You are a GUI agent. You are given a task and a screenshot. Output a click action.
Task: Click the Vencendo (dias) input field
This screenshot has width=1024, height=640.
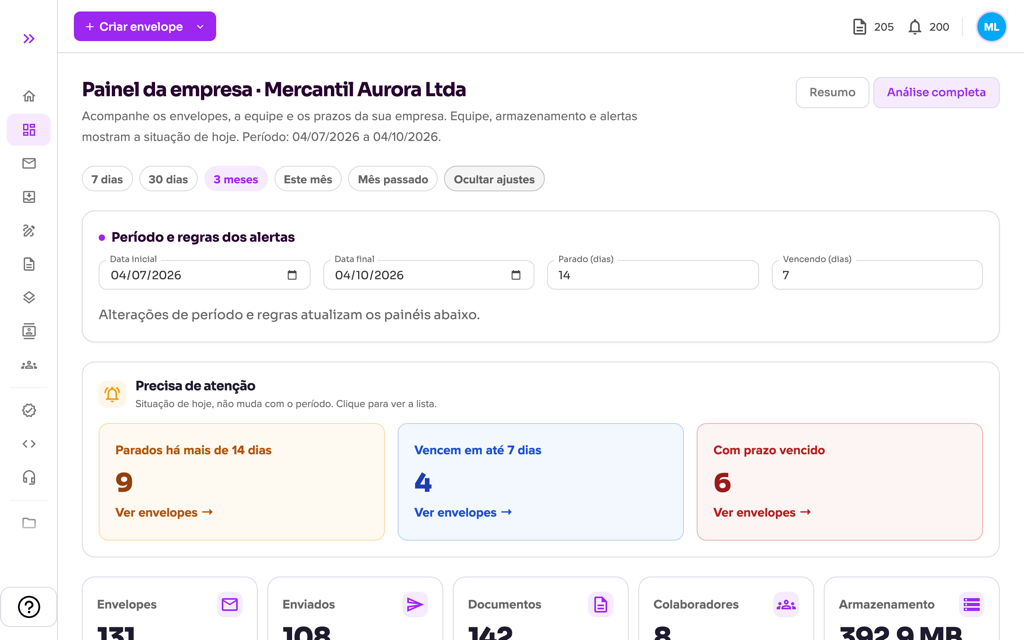[x=877, y=275]
